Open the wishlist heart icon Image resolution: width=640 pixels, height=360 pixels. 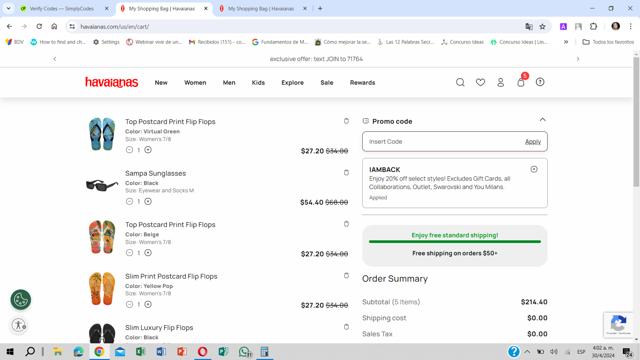pyautogui.click(x=480, y=82)
